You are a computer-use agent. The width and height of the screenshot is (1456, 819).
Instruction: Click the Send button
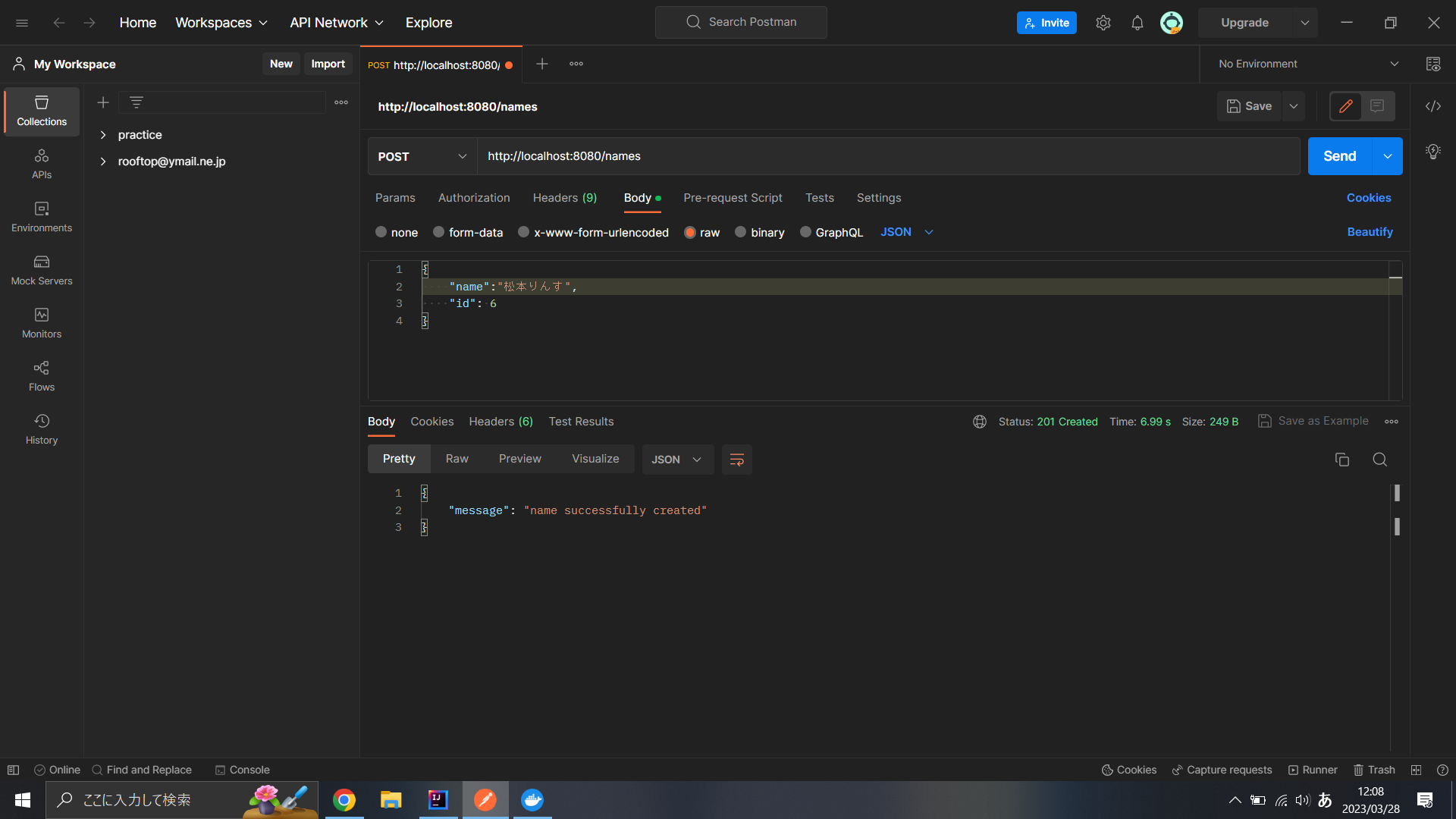coord(1340,156)
